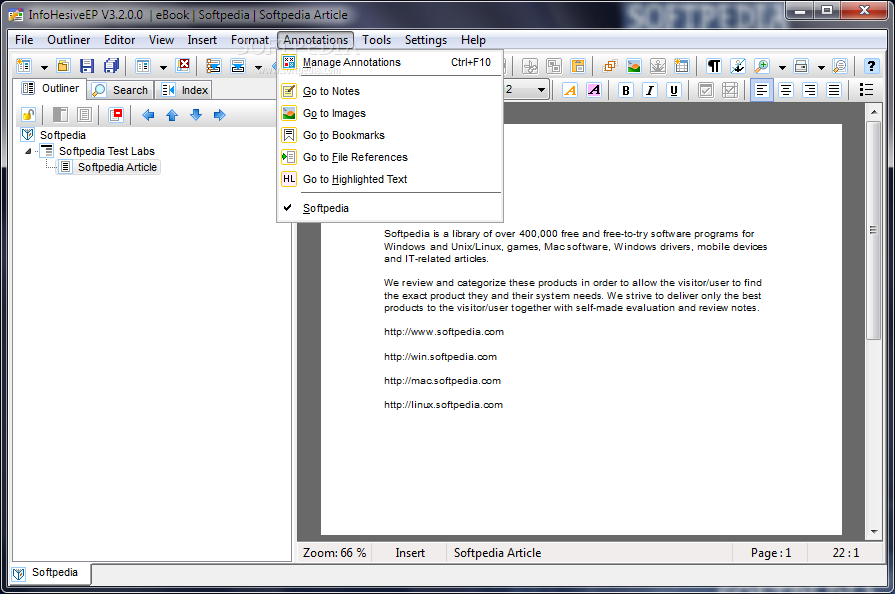The image size is (895, 594).
Task: Toggle the Softpedia checked menu entry
Action: (x=390, y=208)
